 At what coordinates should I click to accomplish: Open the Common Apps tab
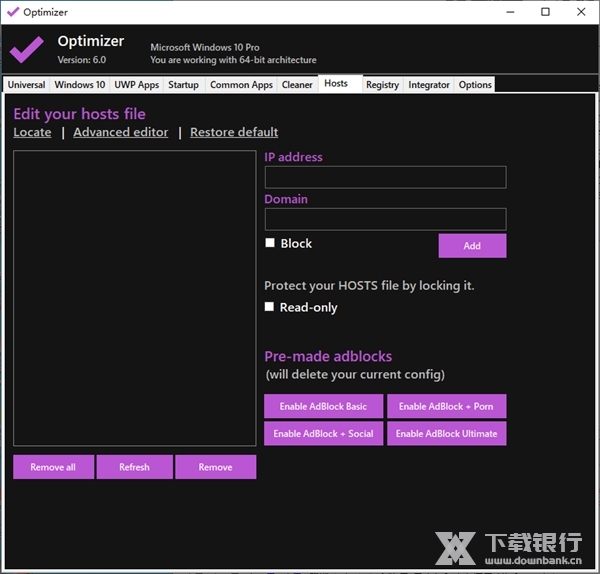(241, 85)
